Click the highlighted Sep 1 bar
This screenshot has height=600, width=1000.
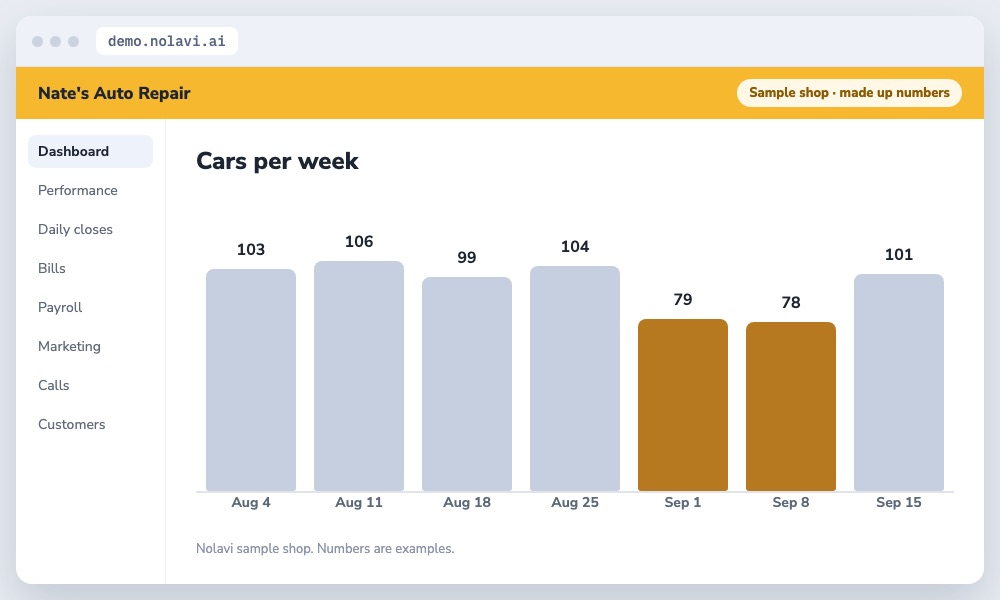click(682, 405)
